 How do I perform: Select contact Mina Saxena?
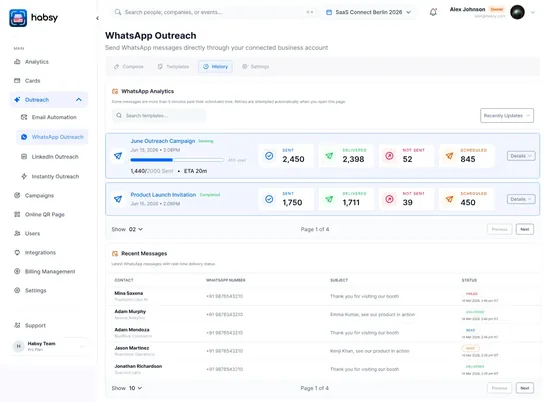[129, 293]
